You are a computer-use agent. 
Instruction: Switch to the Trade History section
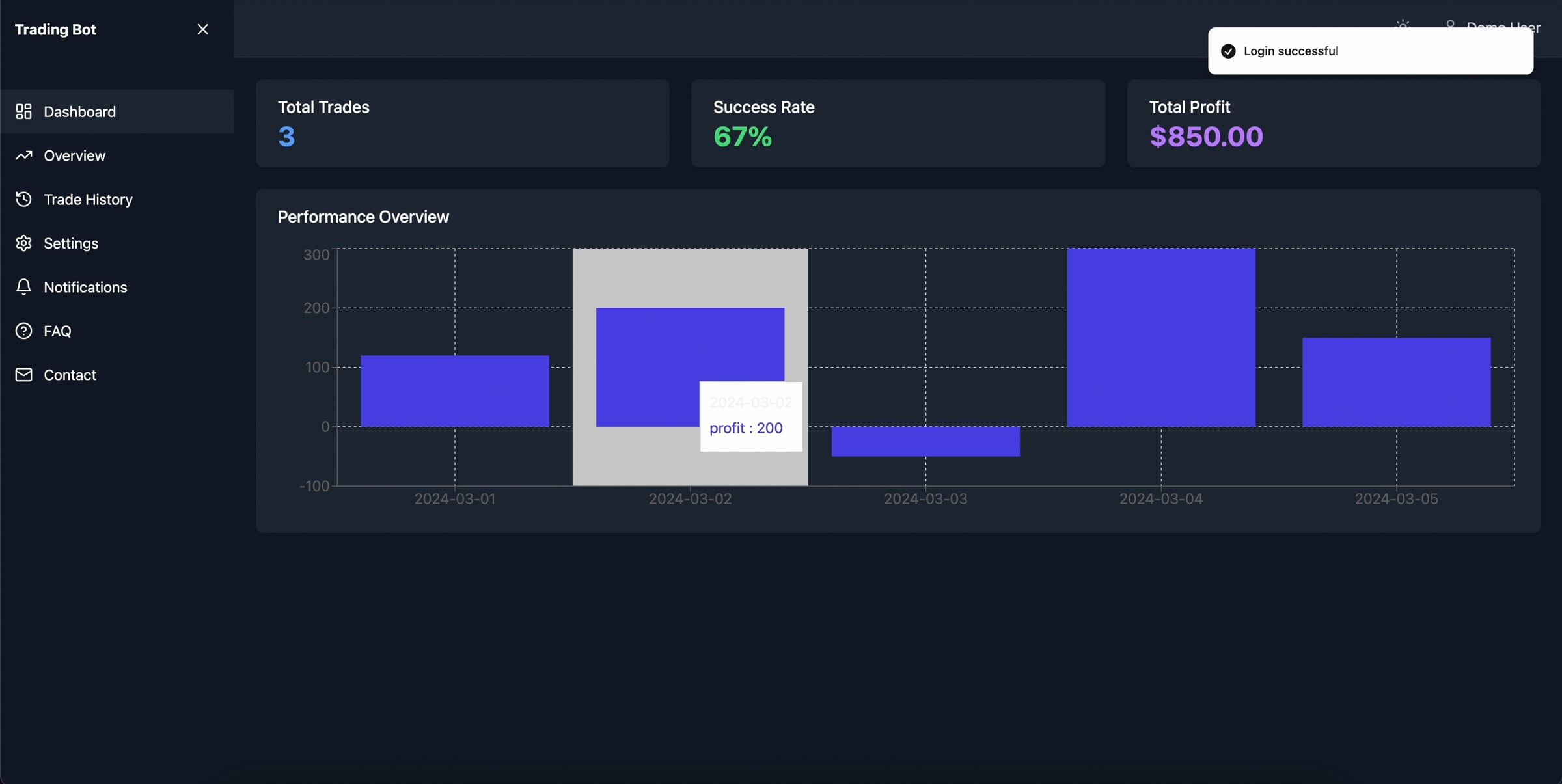(88, 199)
